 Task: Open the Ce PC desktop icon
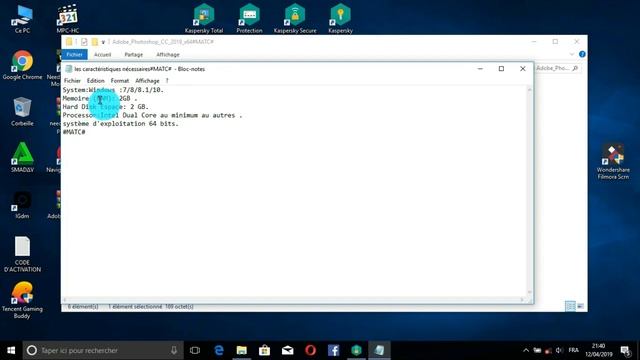22,20
